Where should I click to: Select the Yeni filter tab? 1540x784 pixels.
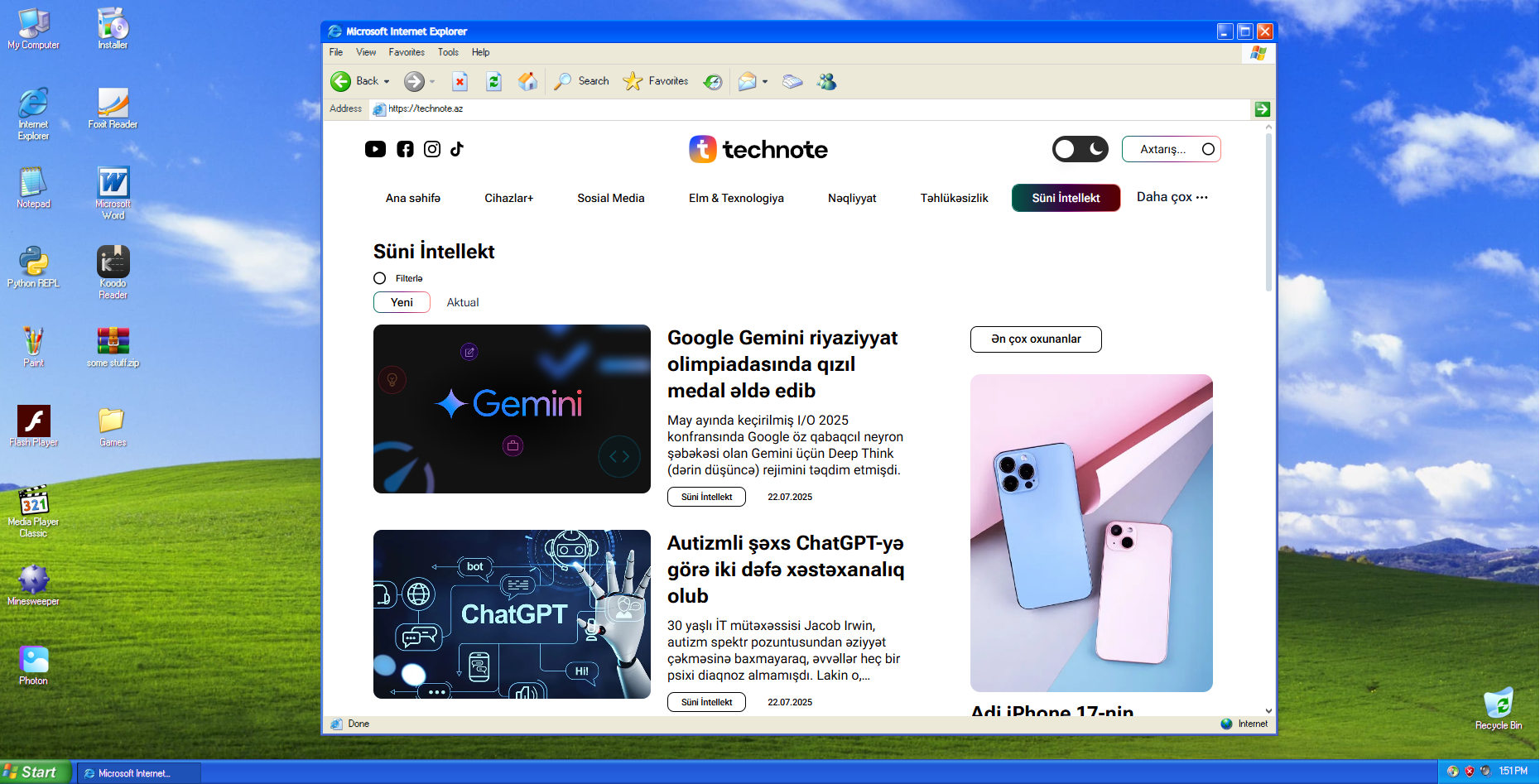(x=402, y=302)
